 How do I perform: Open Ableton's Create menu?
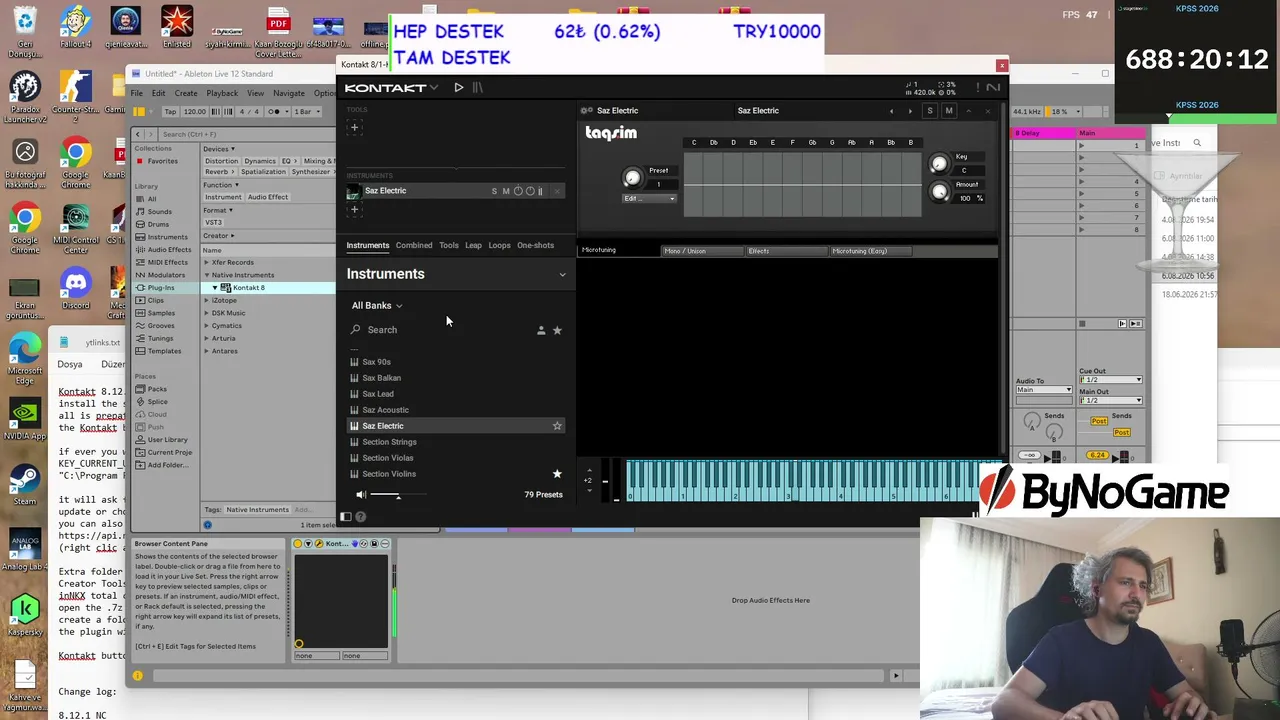pos(186,93)
